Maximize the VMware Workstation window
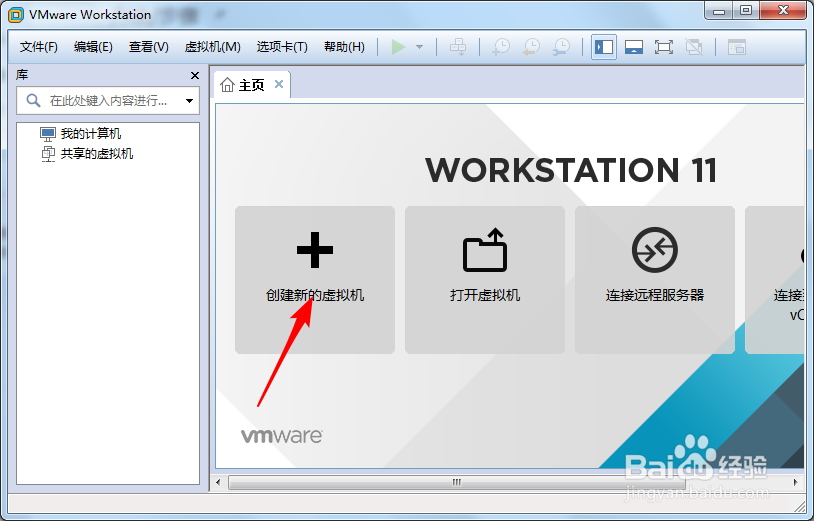 pyautogui.click(x=746, y=11)
